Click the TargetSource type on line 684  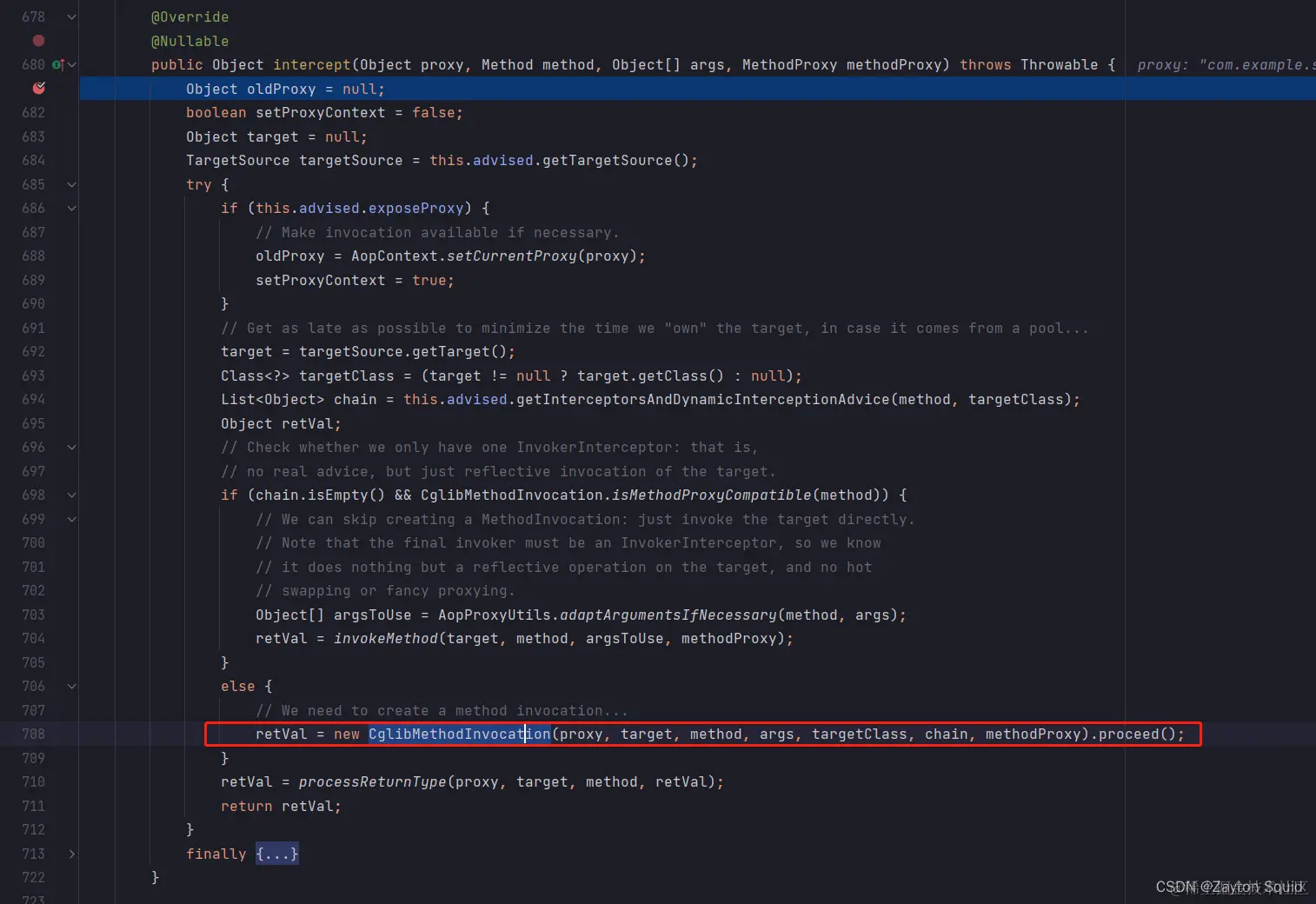(x=238, y=160)
